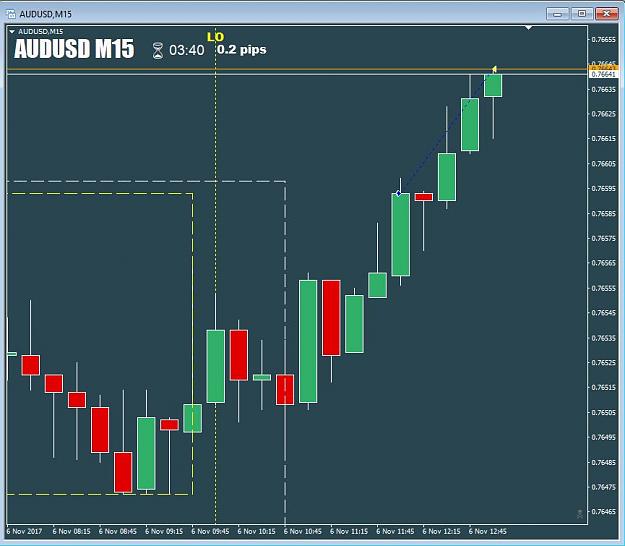
Task: Click the 0.76605 price on the axis
Action: point(603,164)
